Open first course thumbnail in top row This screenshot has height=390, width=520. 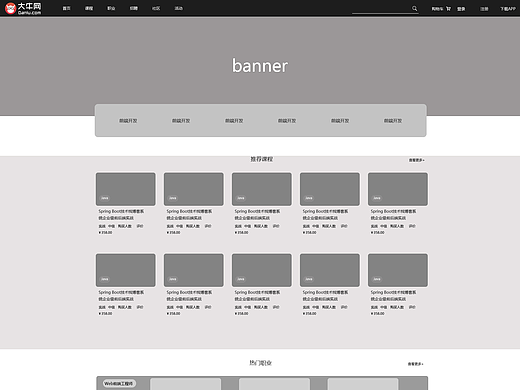click(126, 189)
